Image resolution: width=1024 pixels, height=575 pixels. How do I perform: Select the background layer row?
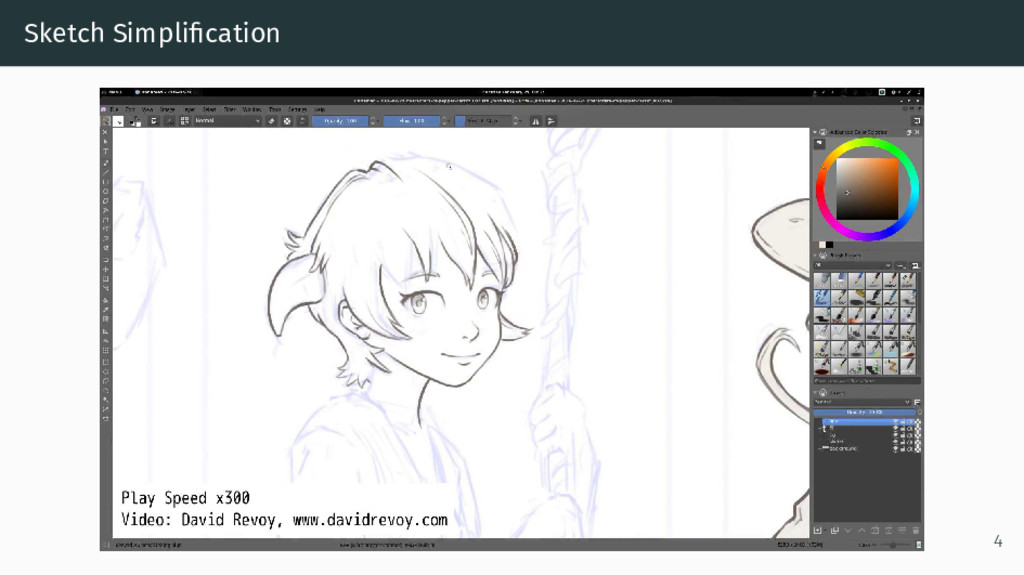(867, 449)
